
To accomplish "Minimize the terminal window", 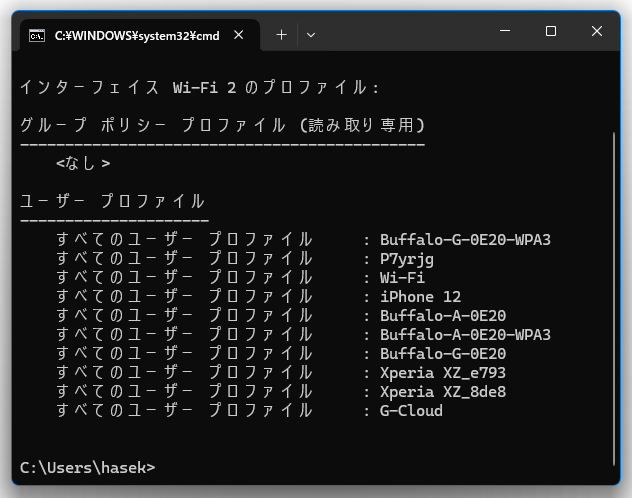I will tap(505, 31).
